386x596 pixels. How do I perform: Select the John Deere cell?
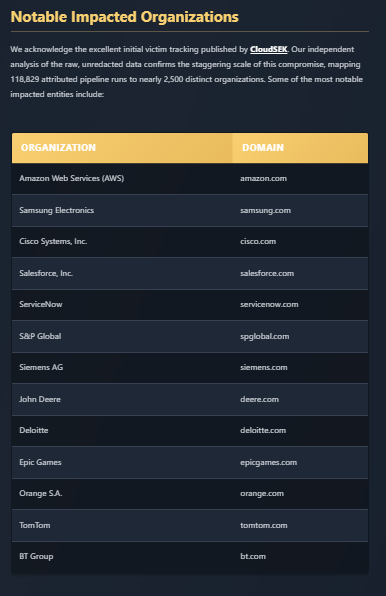tap(122, 399)
